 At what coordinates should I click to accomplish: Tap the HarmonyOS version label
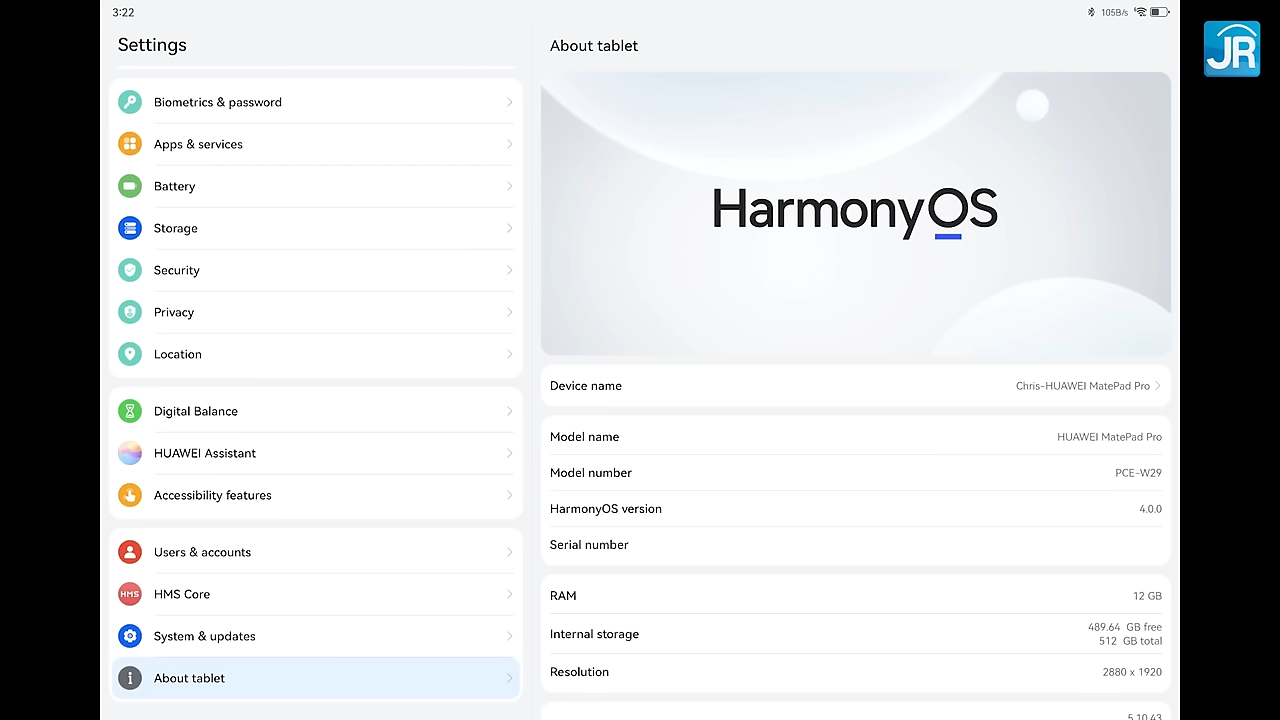[606, 509]
